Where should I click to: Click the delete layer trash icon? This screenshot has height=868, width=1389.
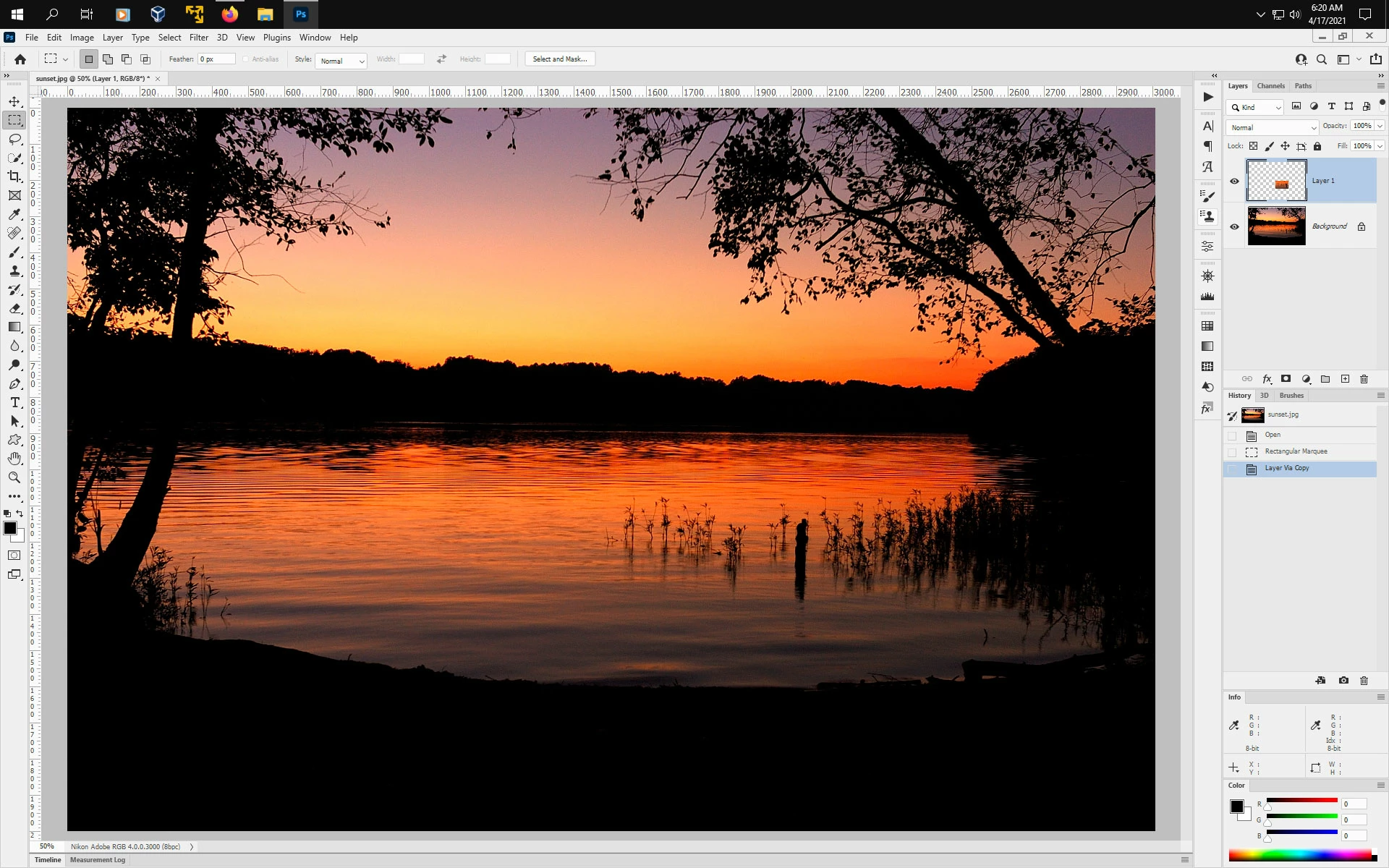click(x=1364, y=379)
